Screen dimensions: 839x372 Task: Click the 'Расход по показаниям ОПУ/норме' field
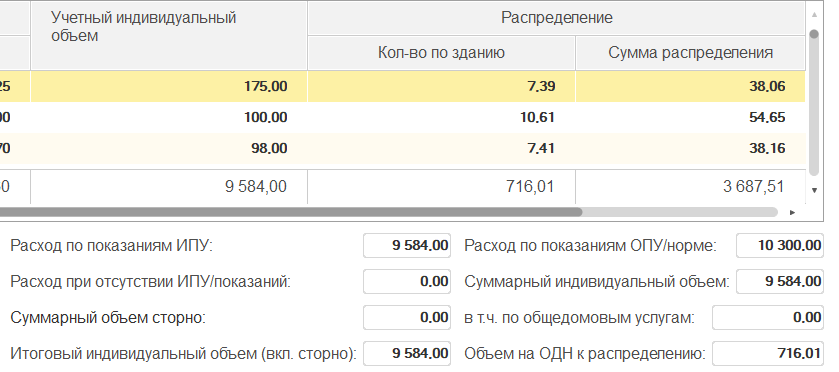click(x=780, y=246)
